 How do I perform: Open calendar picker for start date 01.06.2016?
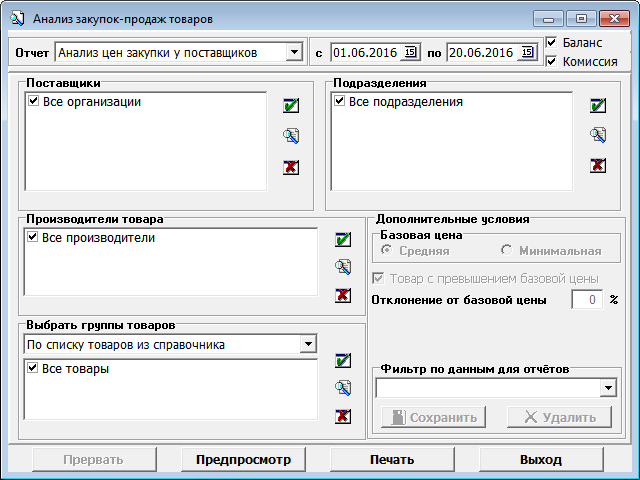409,52
